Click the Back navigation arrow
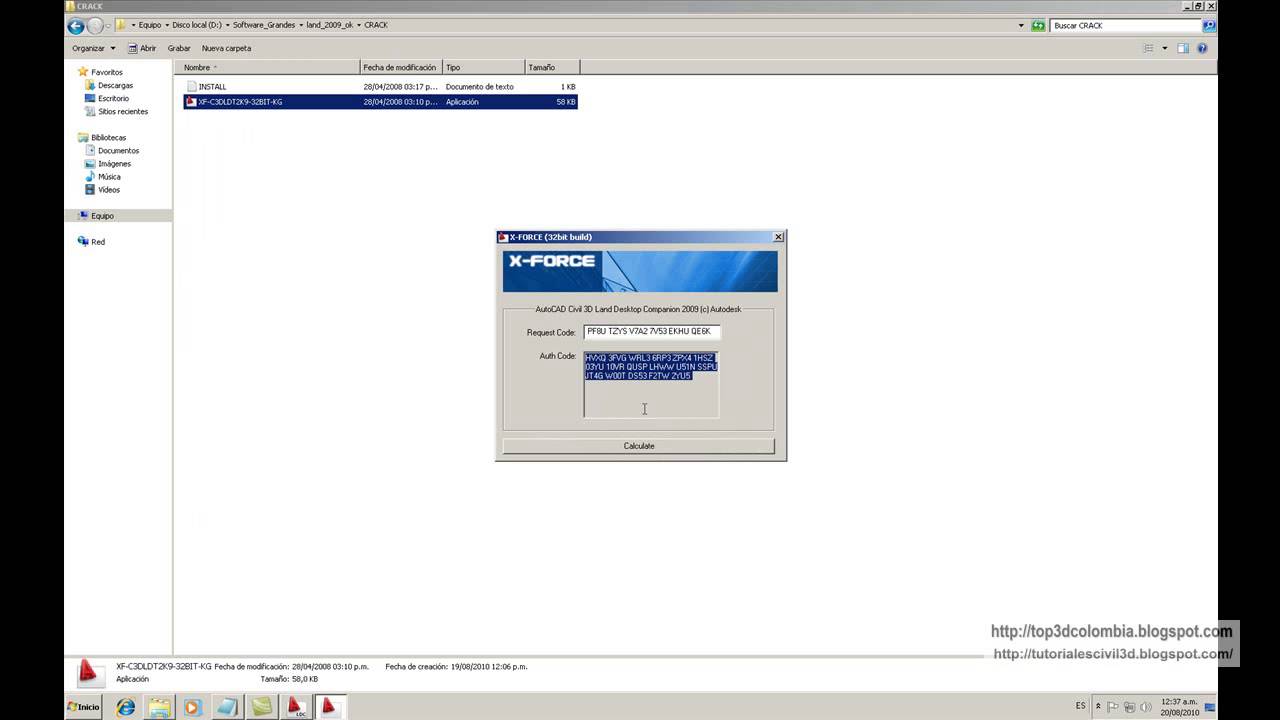 (x=75, y=26)
